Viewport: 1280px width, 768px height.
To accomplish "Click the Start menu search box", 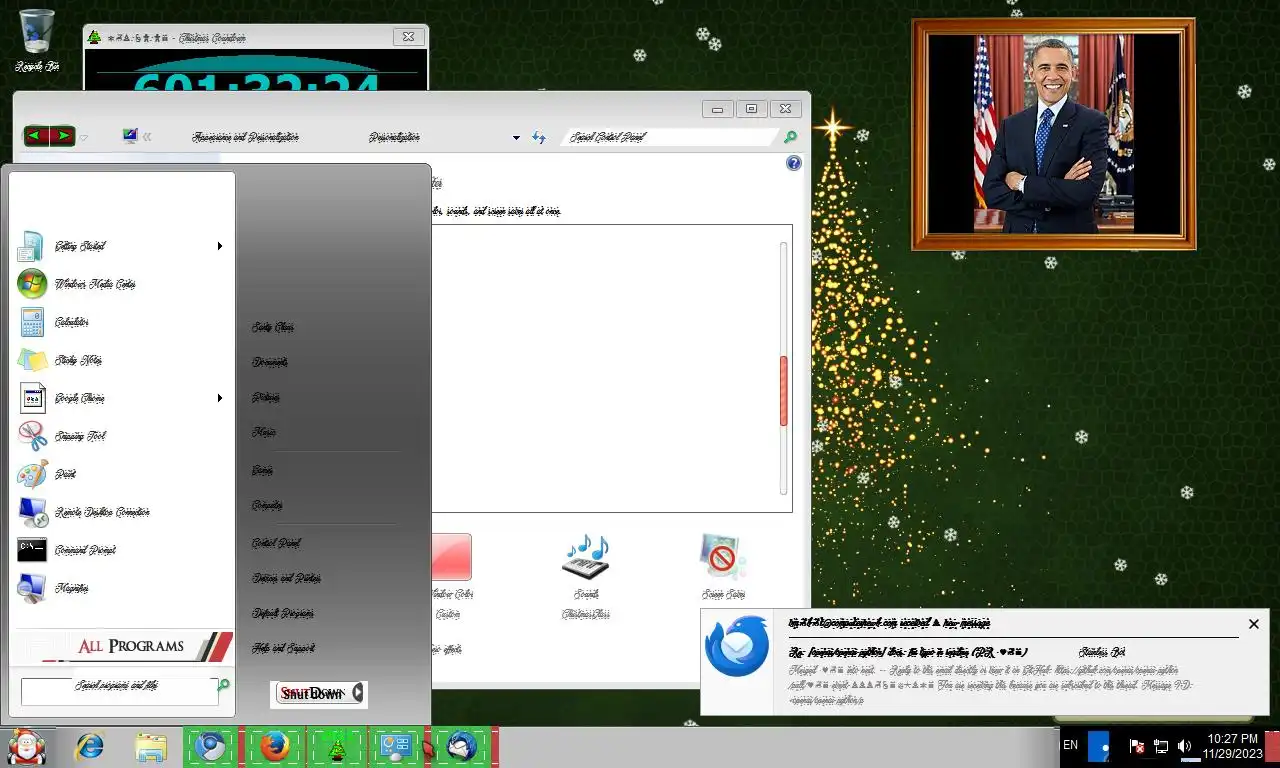I will [118, 691].
